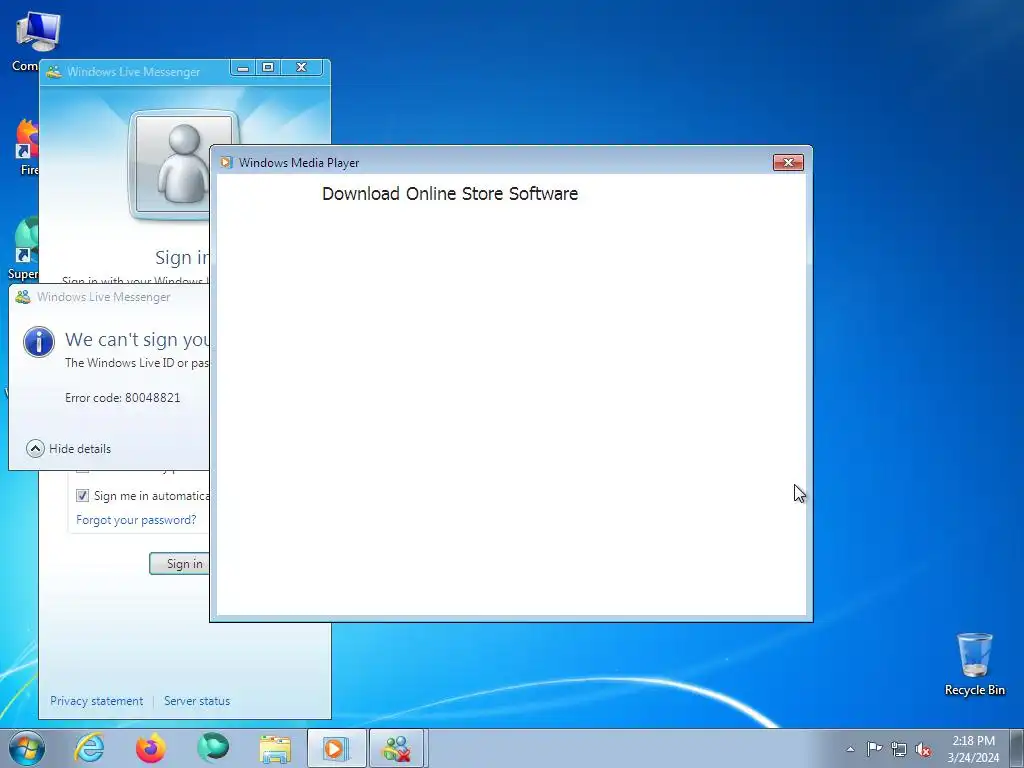Click the Download Online Store Software heading
The width and height of the screenshot is (1024, 768).
[x=450, y=193]
